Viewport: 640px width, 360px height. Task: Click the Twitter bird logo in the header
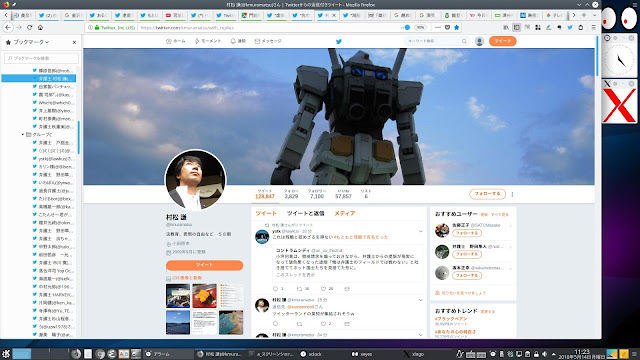(338, 41)
